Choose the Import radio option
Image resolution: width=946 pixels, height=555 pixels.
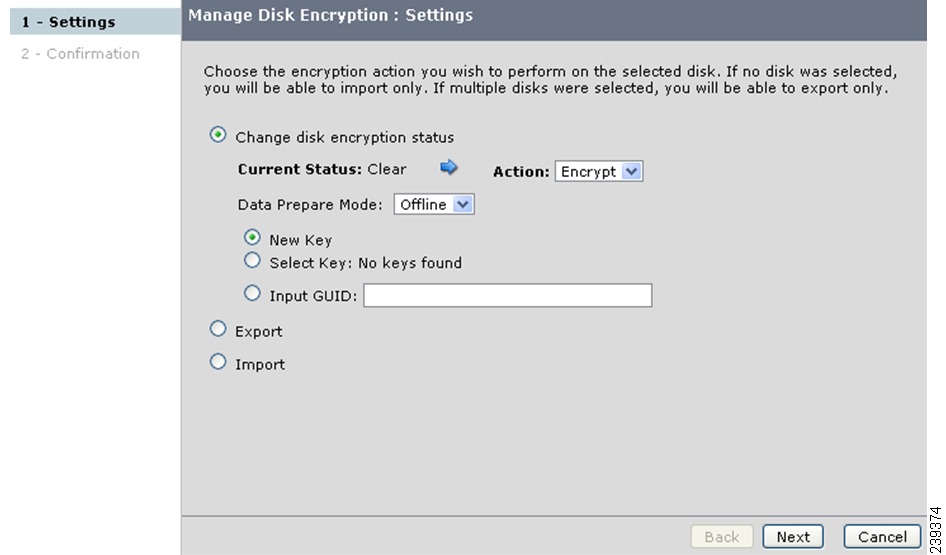(x=218, y=362)
